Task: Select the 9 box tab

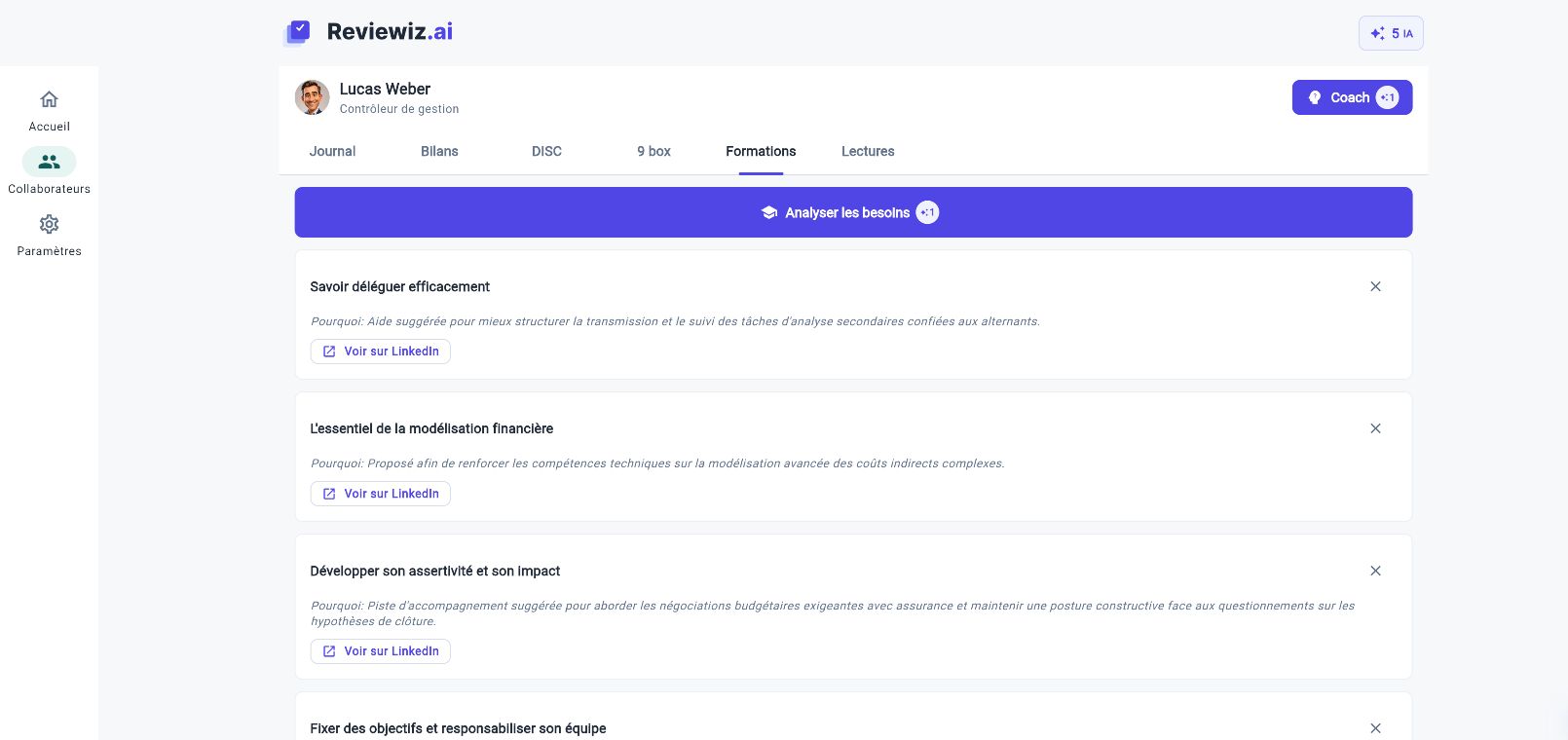Action: coord(653,151)
